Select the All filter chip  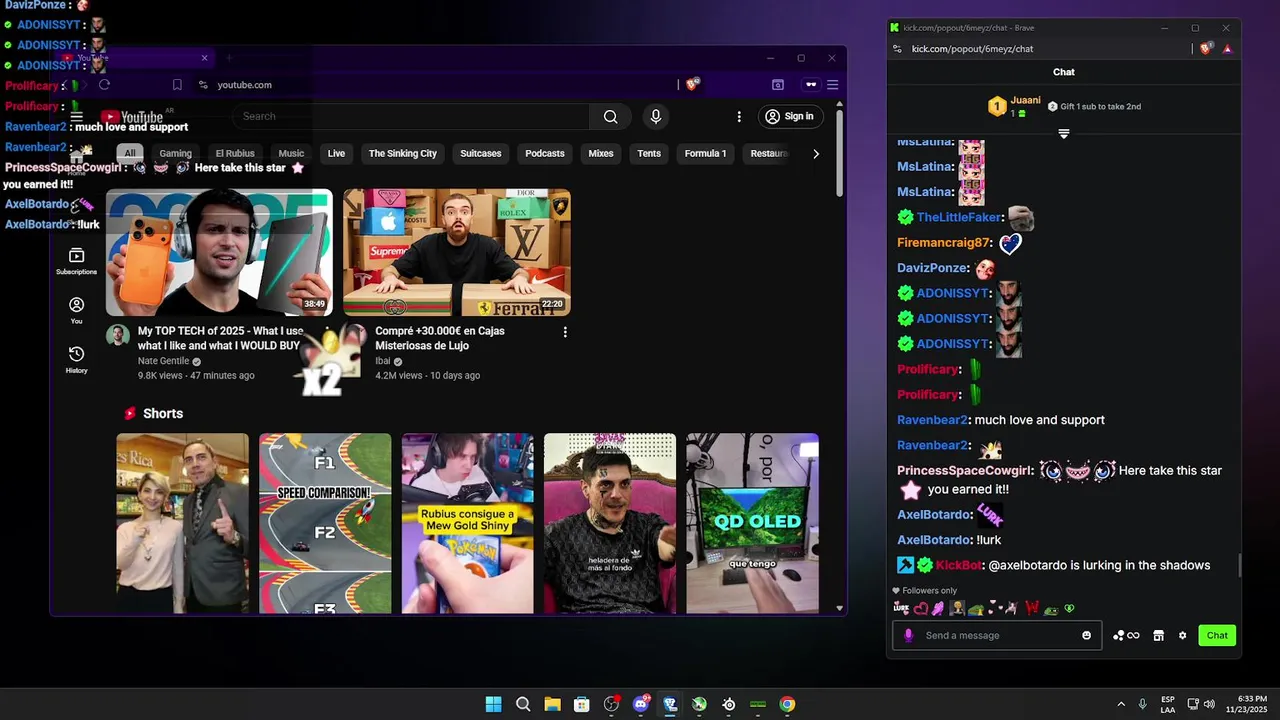point(130,154)
